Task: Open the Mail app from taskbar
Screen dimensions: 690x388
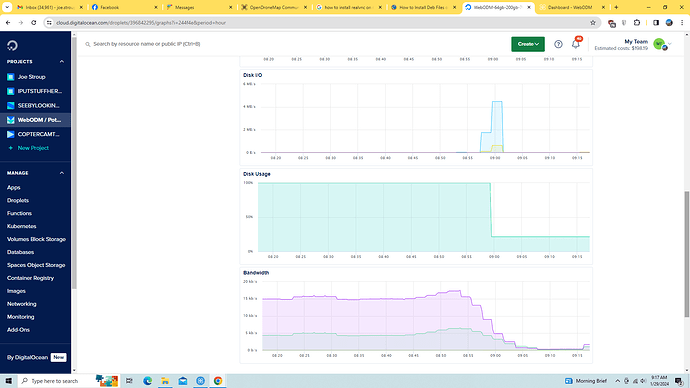Action: (183, 381)
